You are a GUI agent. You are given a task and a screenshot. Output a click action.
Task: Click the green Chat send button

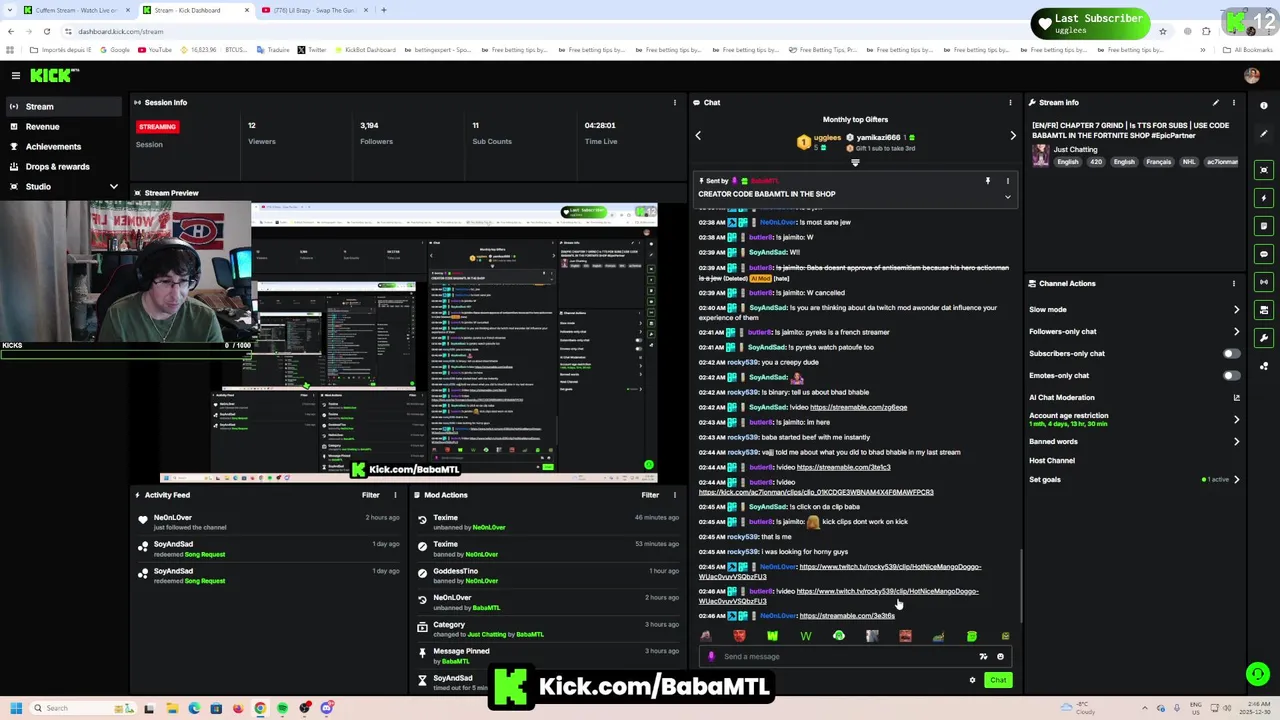[998, 680]
